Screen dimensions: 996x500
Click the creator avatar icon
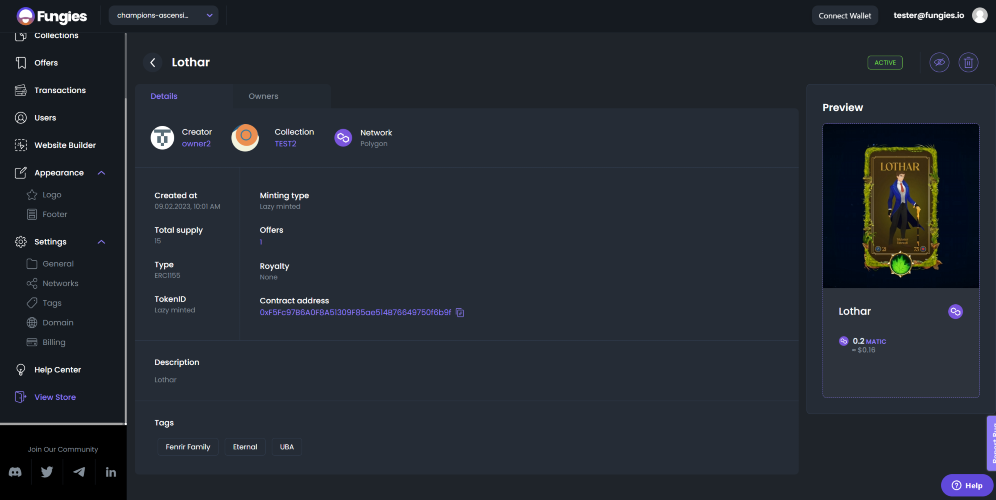(162, 137)
